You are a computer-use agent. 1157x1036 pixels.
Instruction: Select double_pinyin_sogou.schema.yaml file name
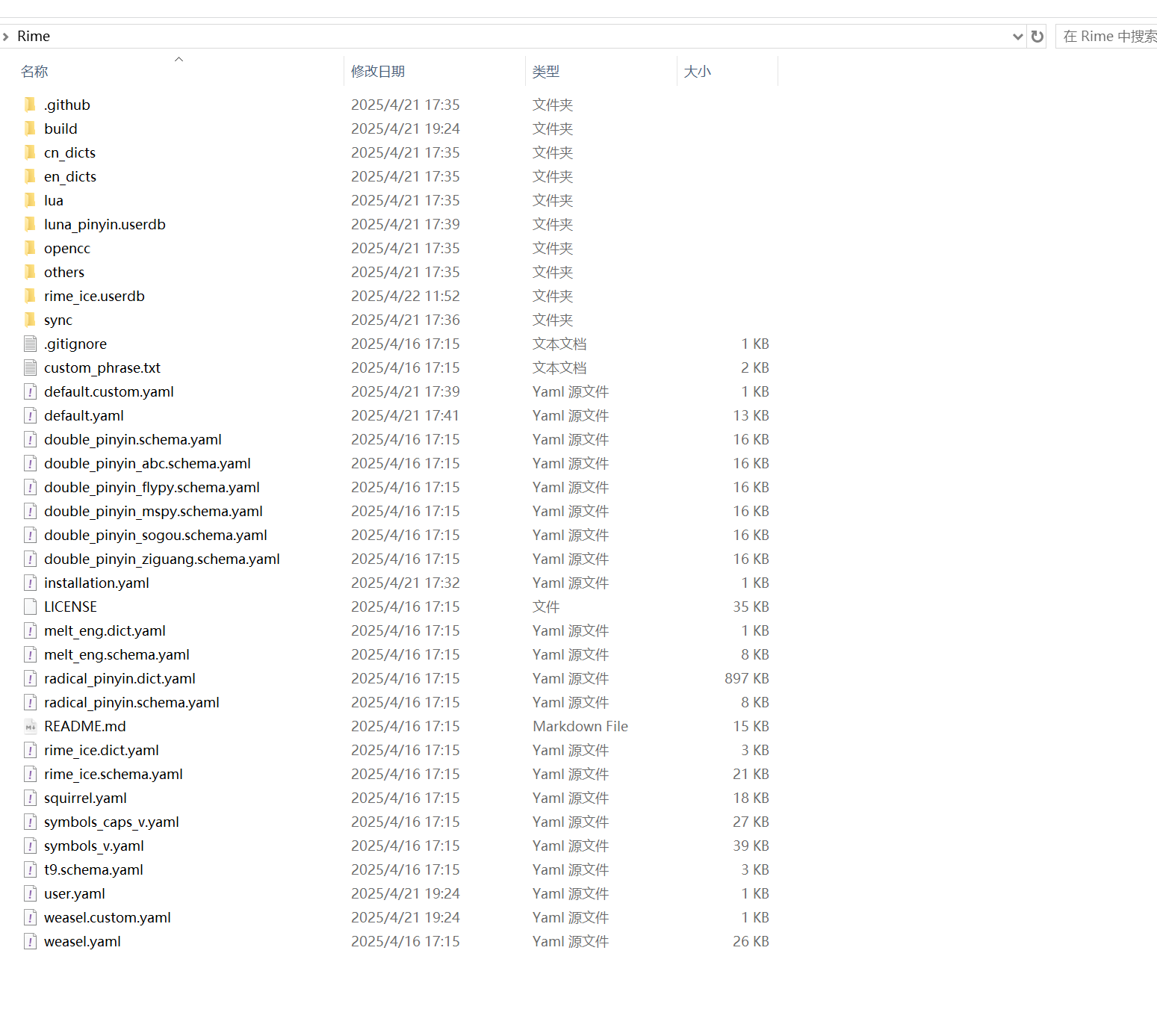[x=155, y=535]
